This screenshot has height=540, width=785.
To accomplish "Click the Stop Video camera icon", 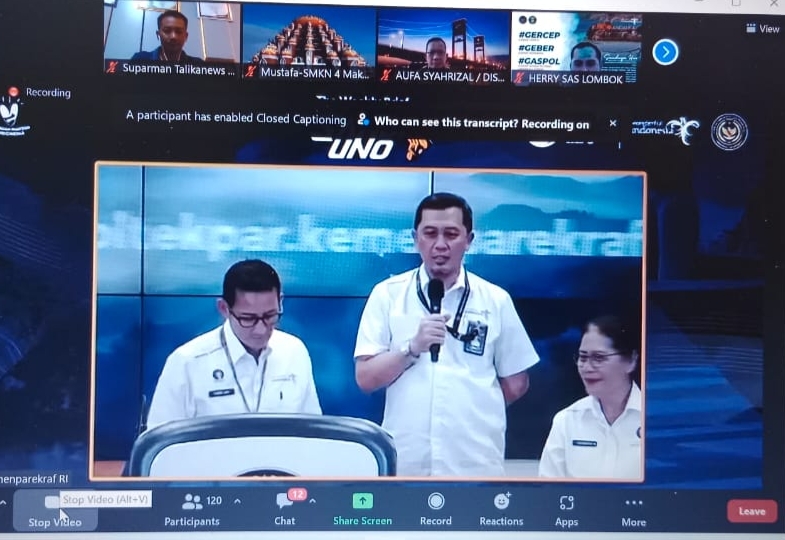I will [52, 503].
